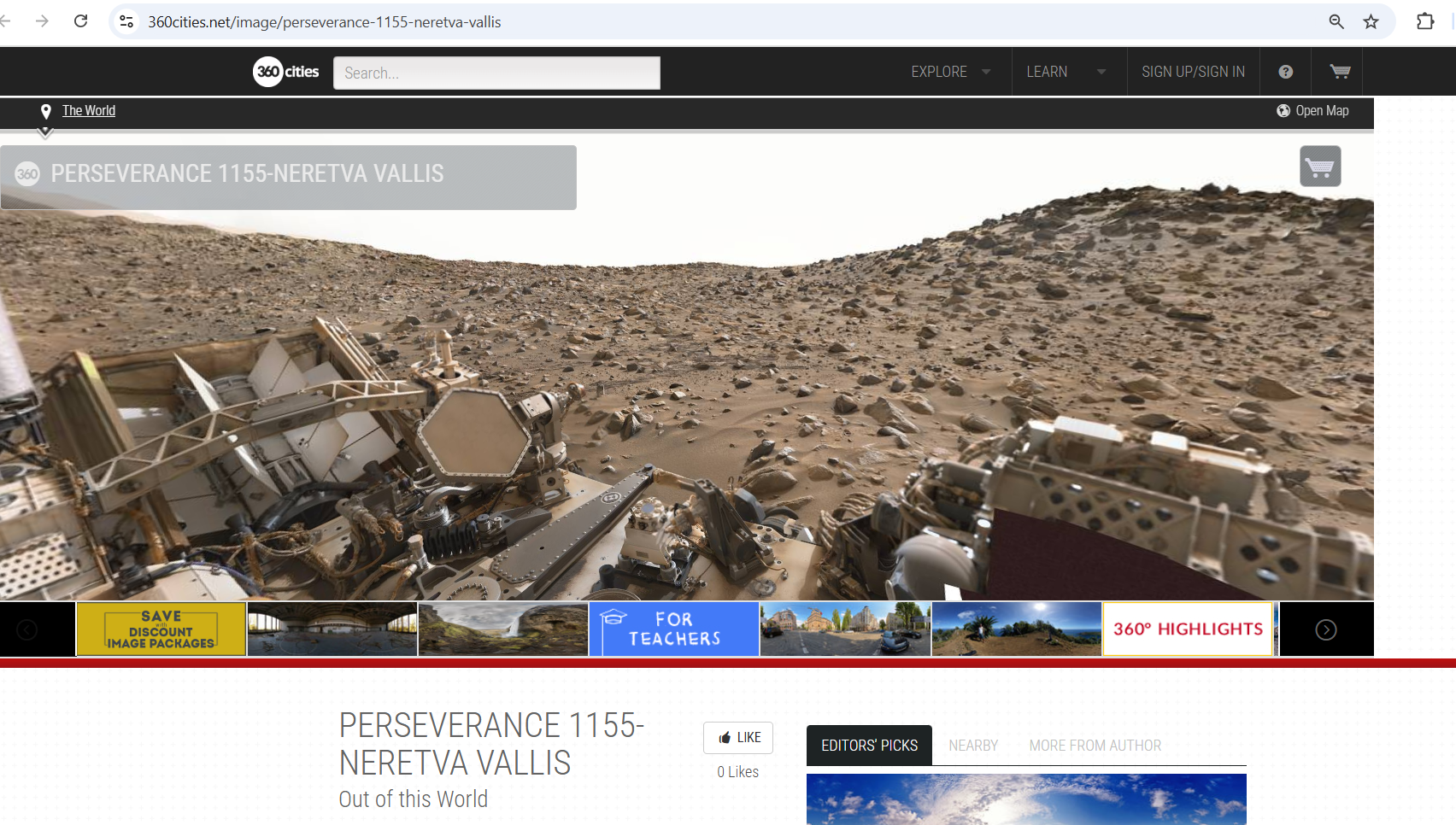1456x825 pixels.
Task: Open the shopping cart in navigation bar
Action: pyautogui.click(x=1340, y=72)
